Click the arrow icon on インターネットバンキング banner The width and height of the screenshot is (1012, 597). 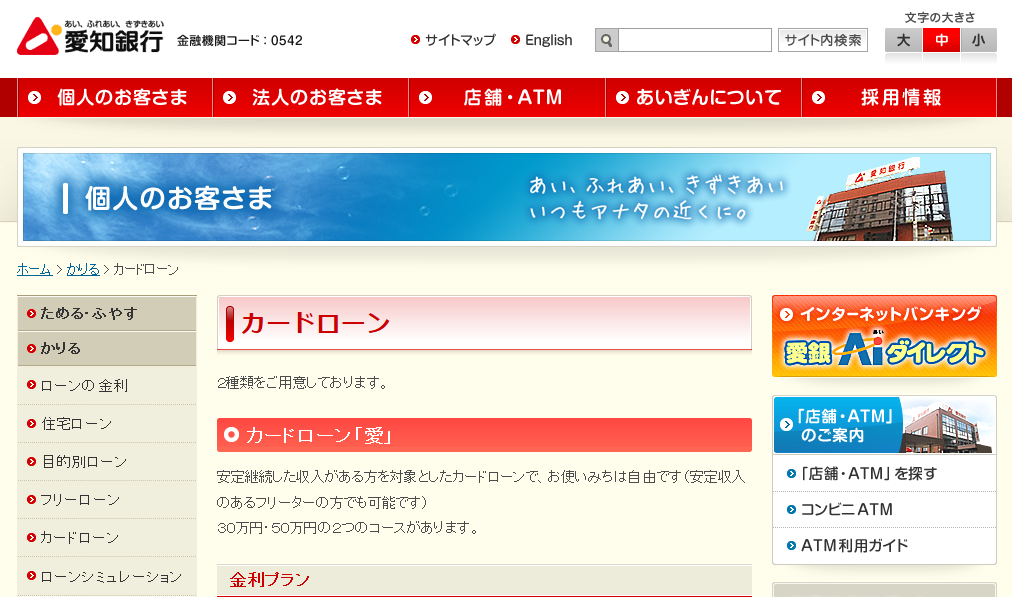coord(786,314)
